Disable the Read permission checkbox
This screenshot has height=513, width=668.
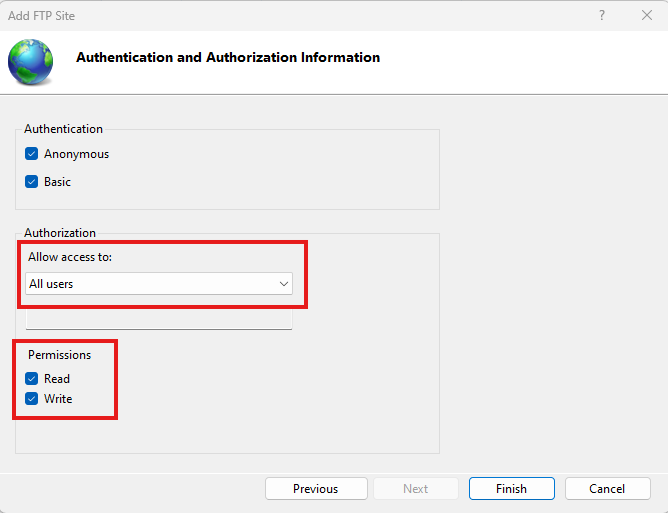coord(32,379)
